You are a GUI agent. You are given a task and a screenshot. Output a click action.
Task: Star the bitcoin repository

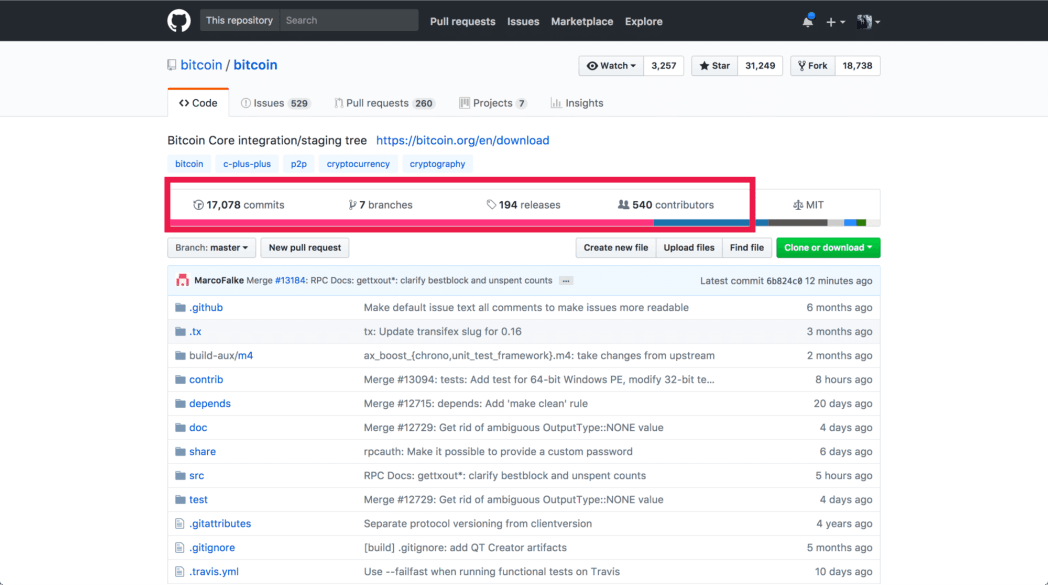[x=714, y=66]
